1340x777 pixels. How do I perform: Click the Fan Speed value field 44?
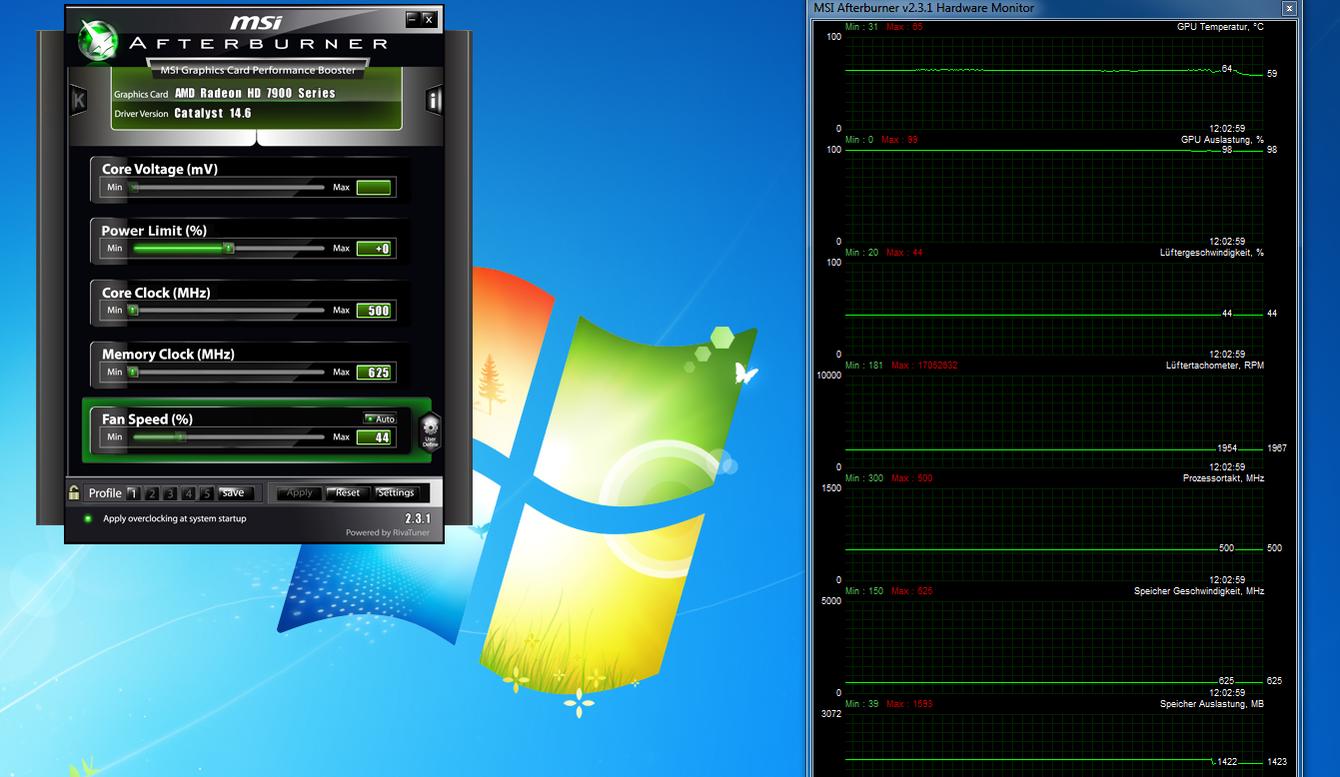click(374, 437)
